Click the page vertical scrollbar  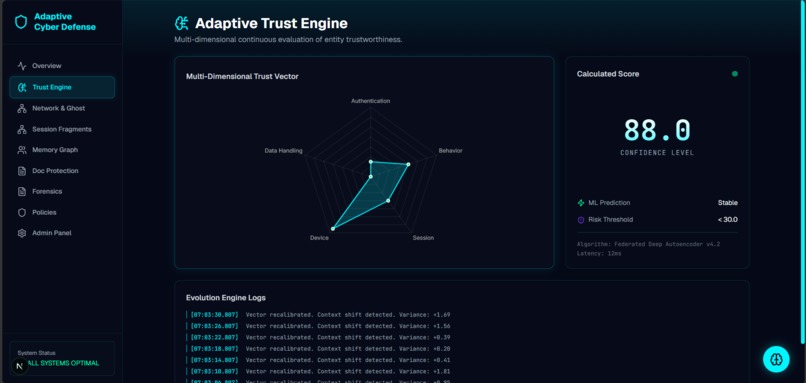click(803, 172)
